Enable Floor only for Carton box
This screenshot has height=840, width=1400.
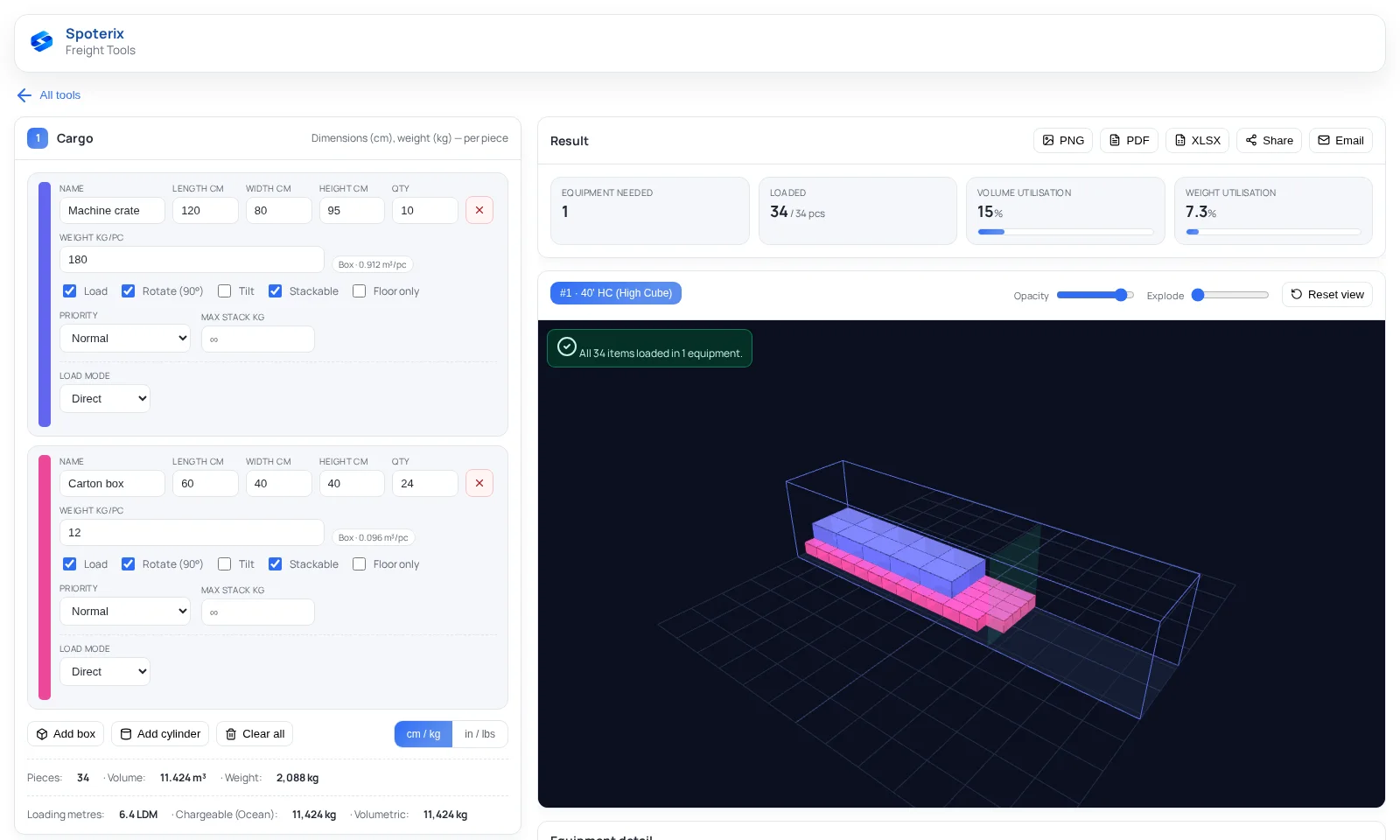point(360,564)
